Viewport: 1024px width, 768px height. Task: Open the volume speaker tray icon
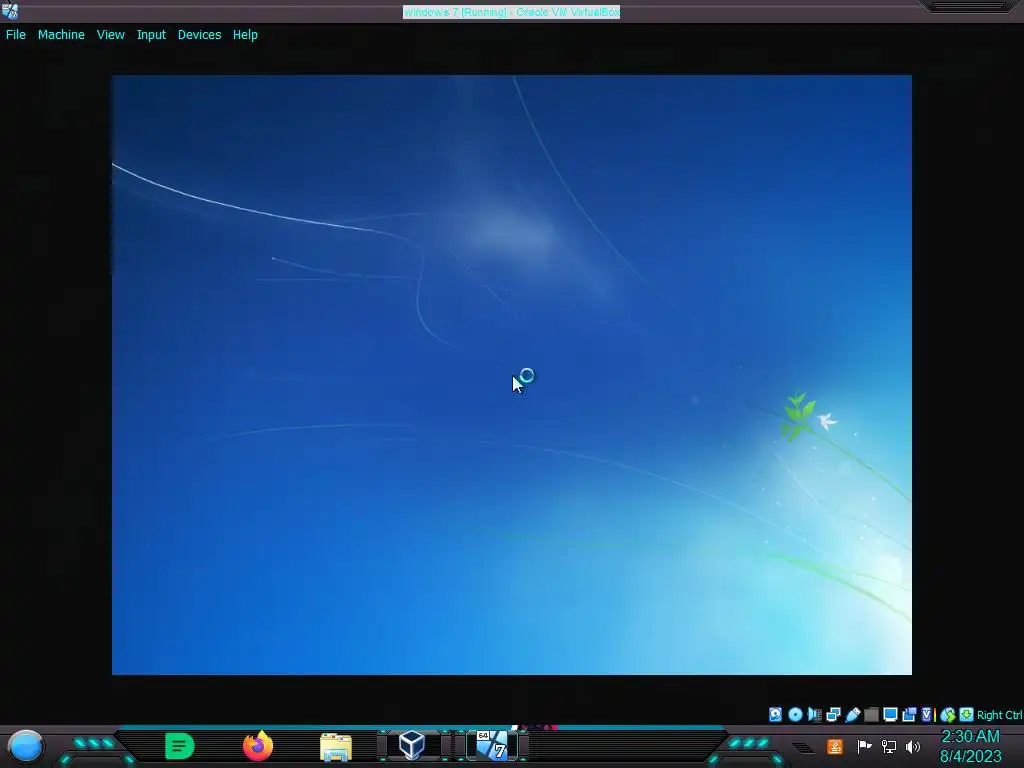coord(913,746)
